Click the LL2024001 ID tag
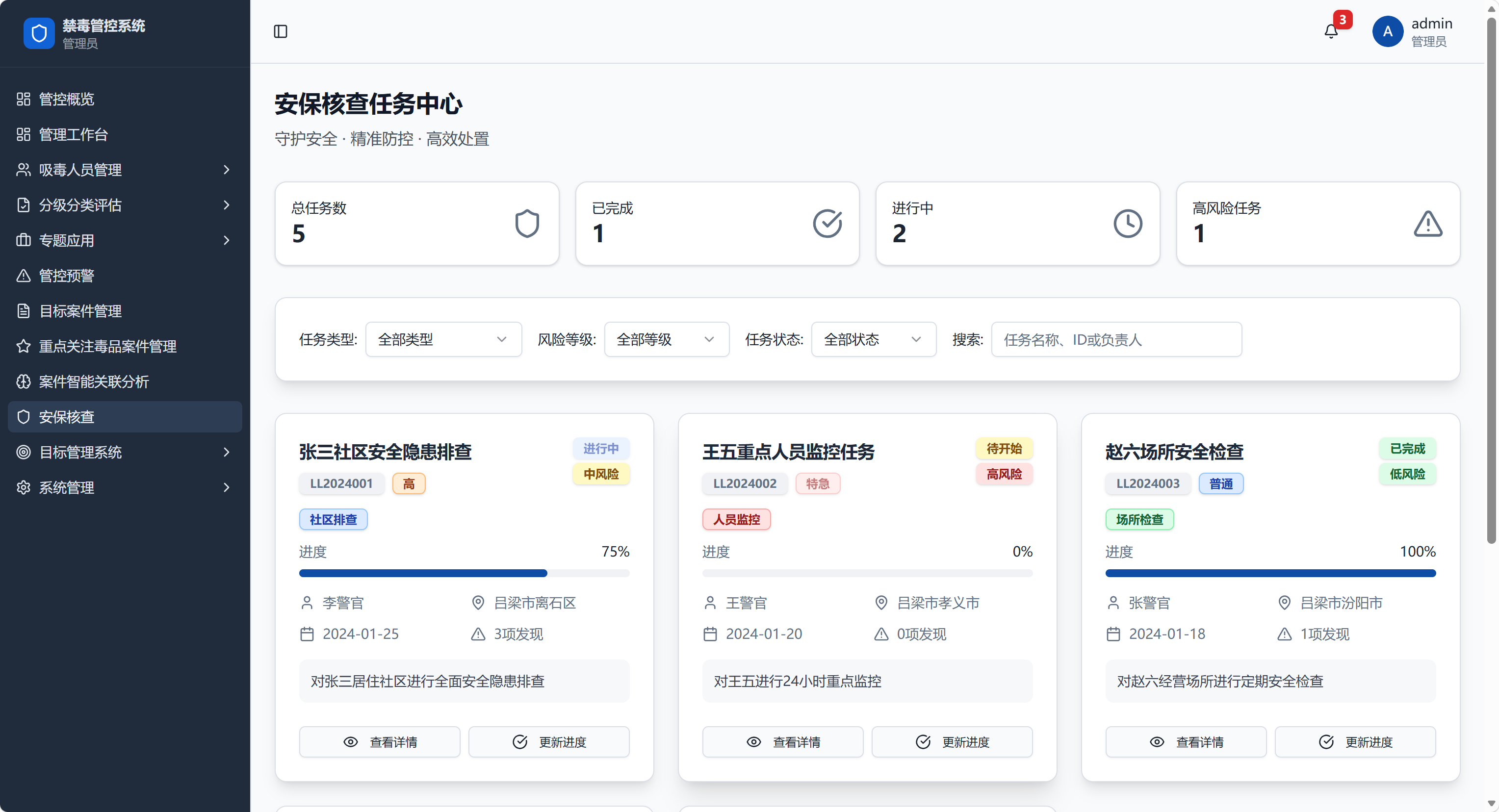The height and width of the screenshot is (812, 1499). (x=341, y=483)
